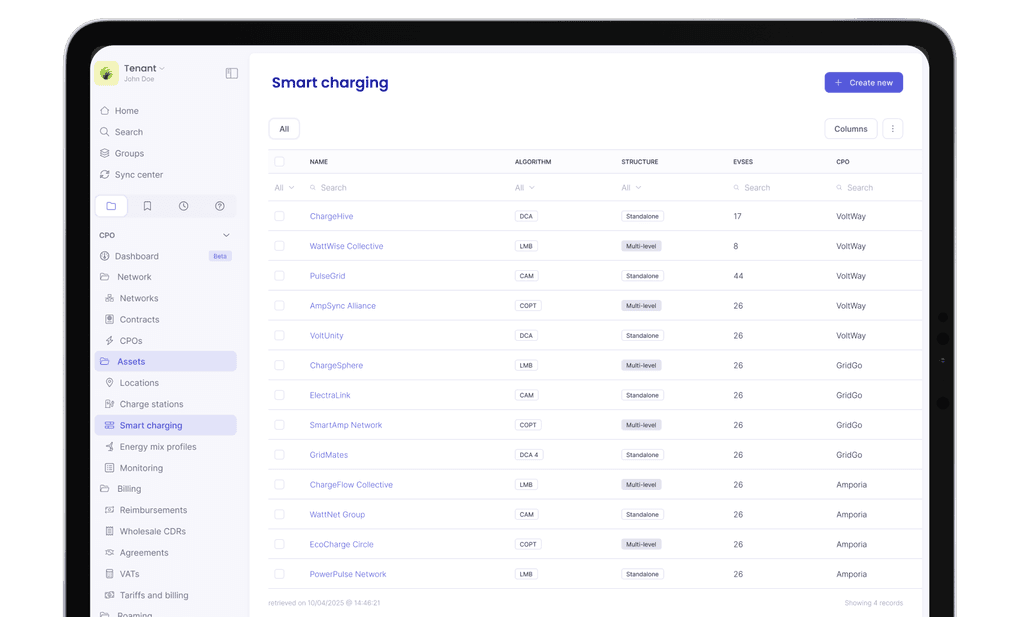The width and height of the screenshot is (1024, 617).
Task: Open more options kebab menu
Action: [893, 129]
